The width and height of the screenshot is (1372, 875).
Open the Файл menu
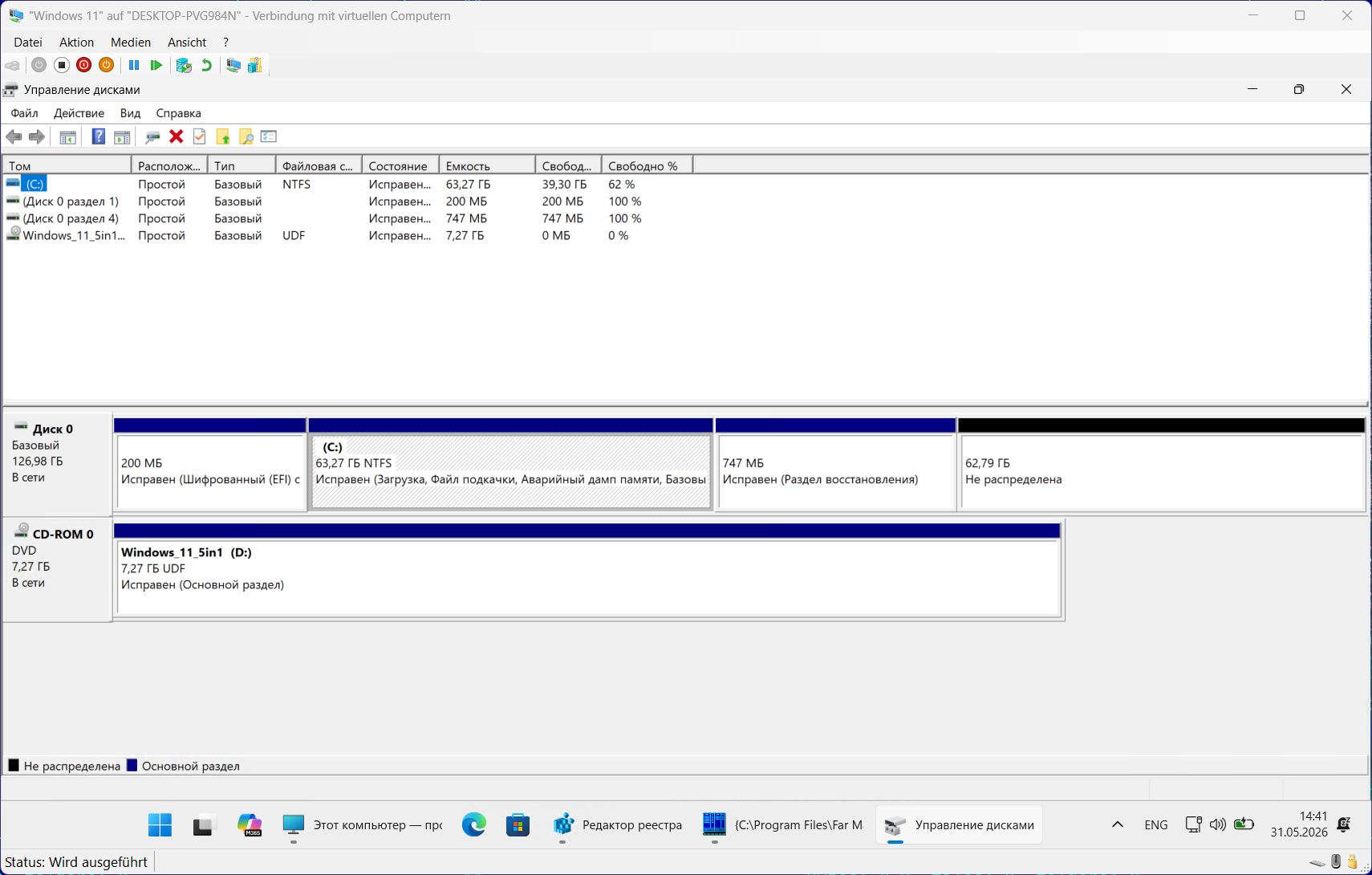click(x=25, y=113)
